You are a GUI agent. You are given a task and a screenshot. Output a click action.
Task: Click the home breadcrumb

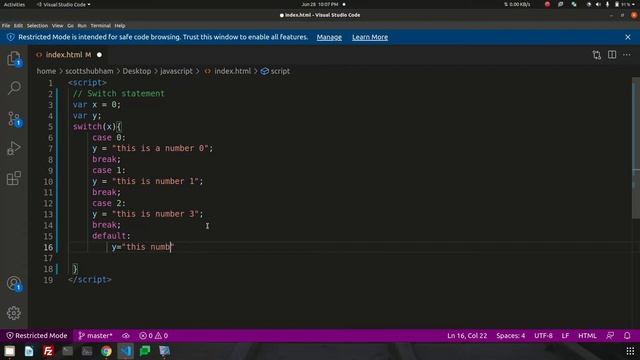click(x=46, y=71)
